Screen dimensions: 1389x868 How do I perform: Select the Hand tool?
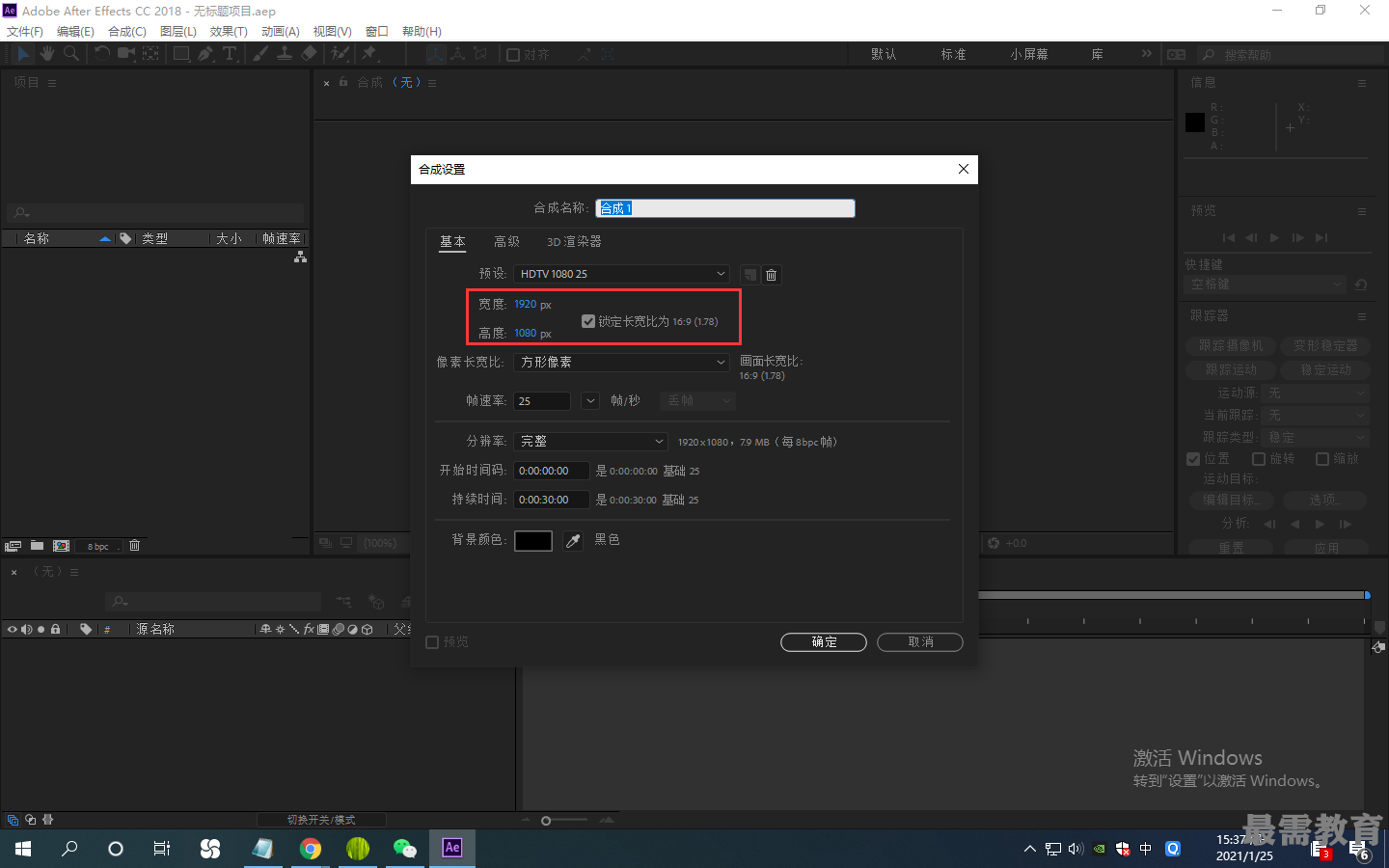(47, 54)
